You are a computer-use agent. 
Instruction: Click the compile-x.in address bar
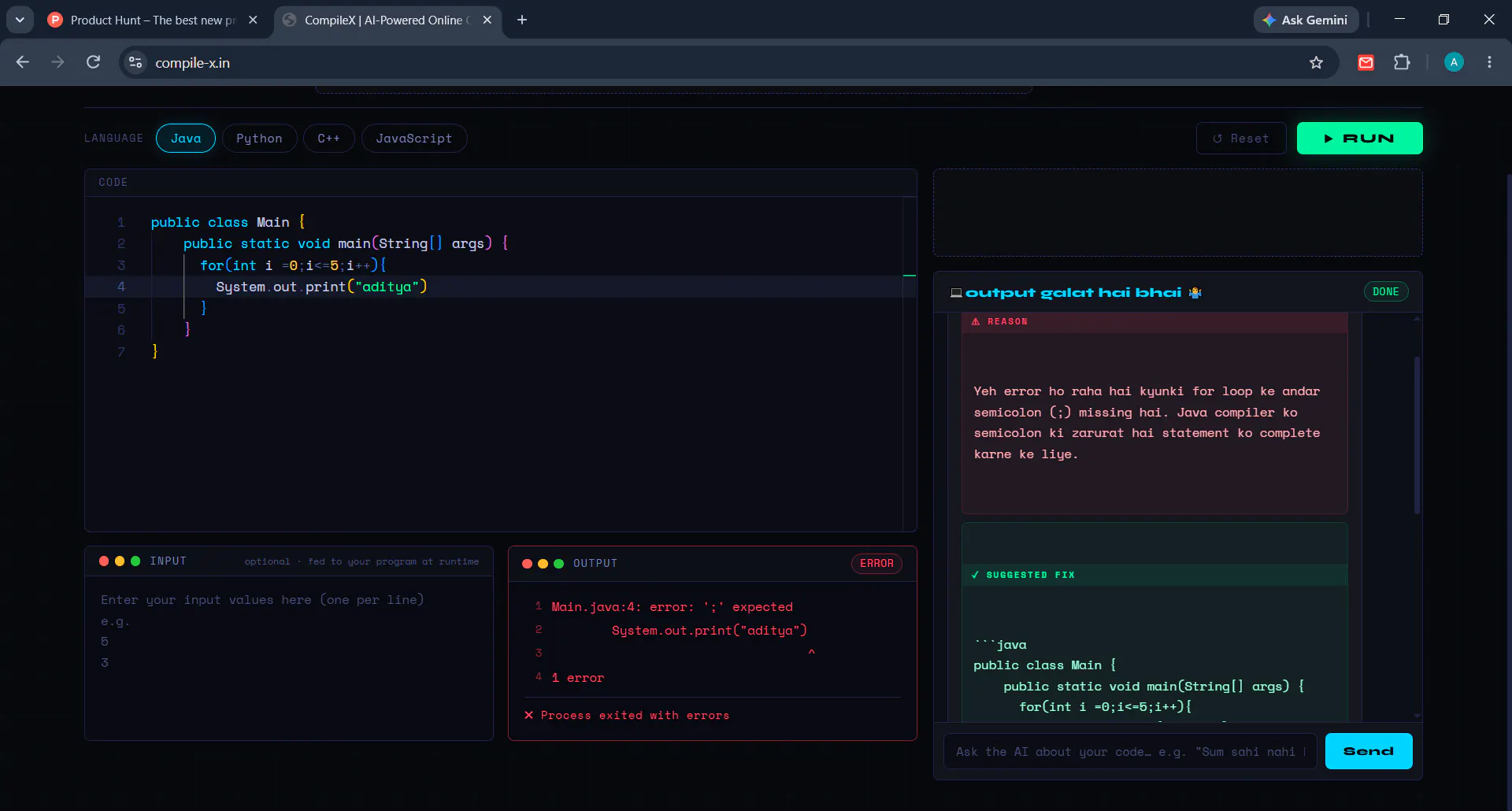point(709,62)
